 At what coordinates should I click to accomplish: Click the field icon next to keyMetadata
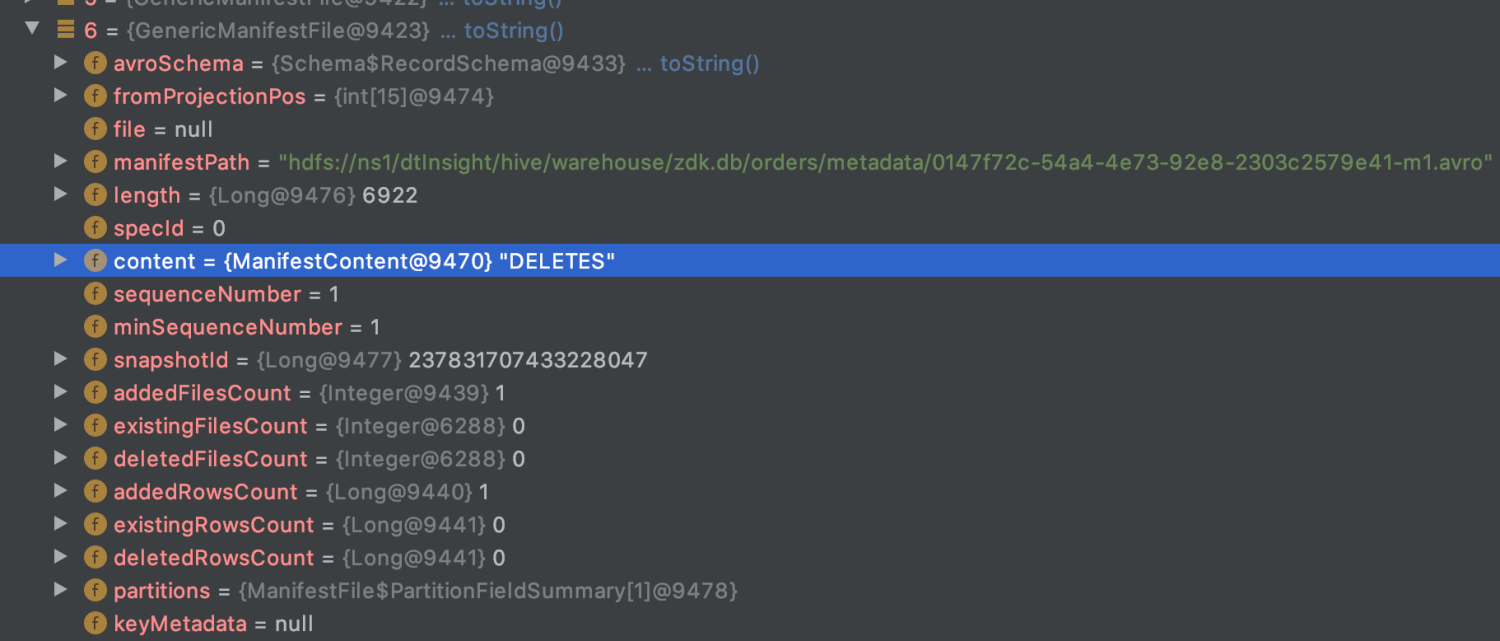pos(95,624)
